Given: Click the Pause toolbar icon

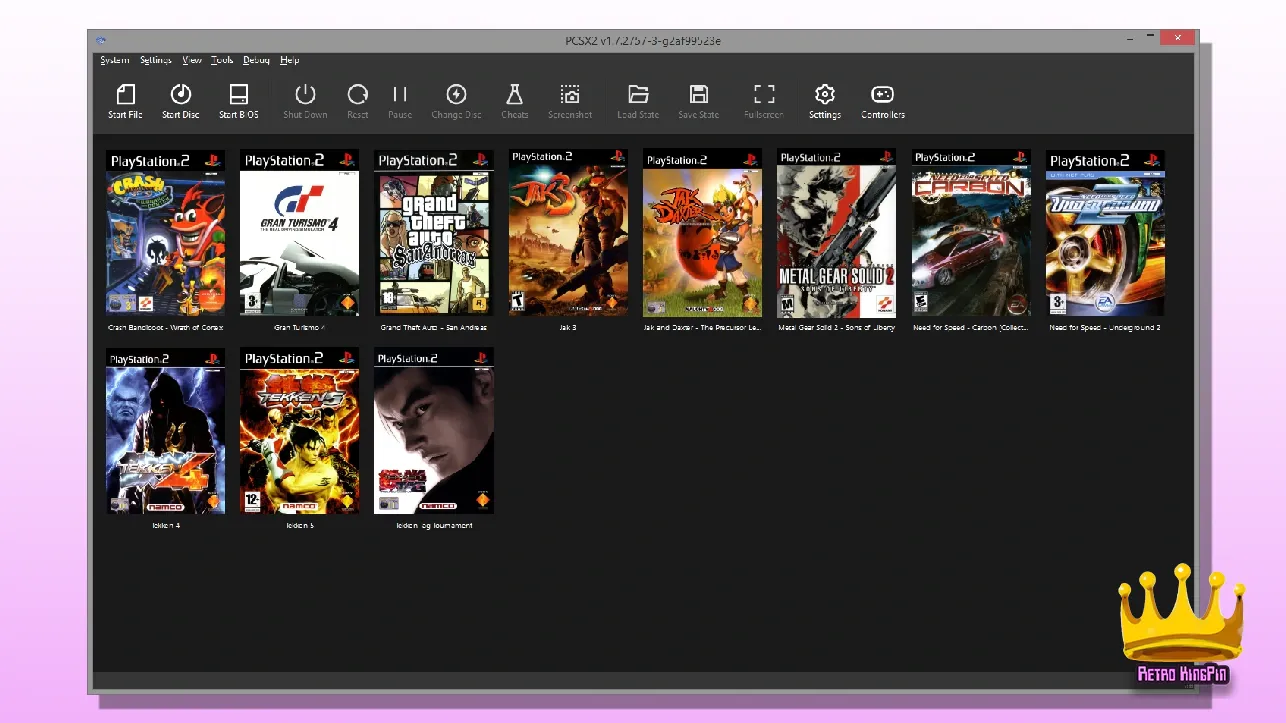Looking at the screenshot, I should [x=400, y=94].
